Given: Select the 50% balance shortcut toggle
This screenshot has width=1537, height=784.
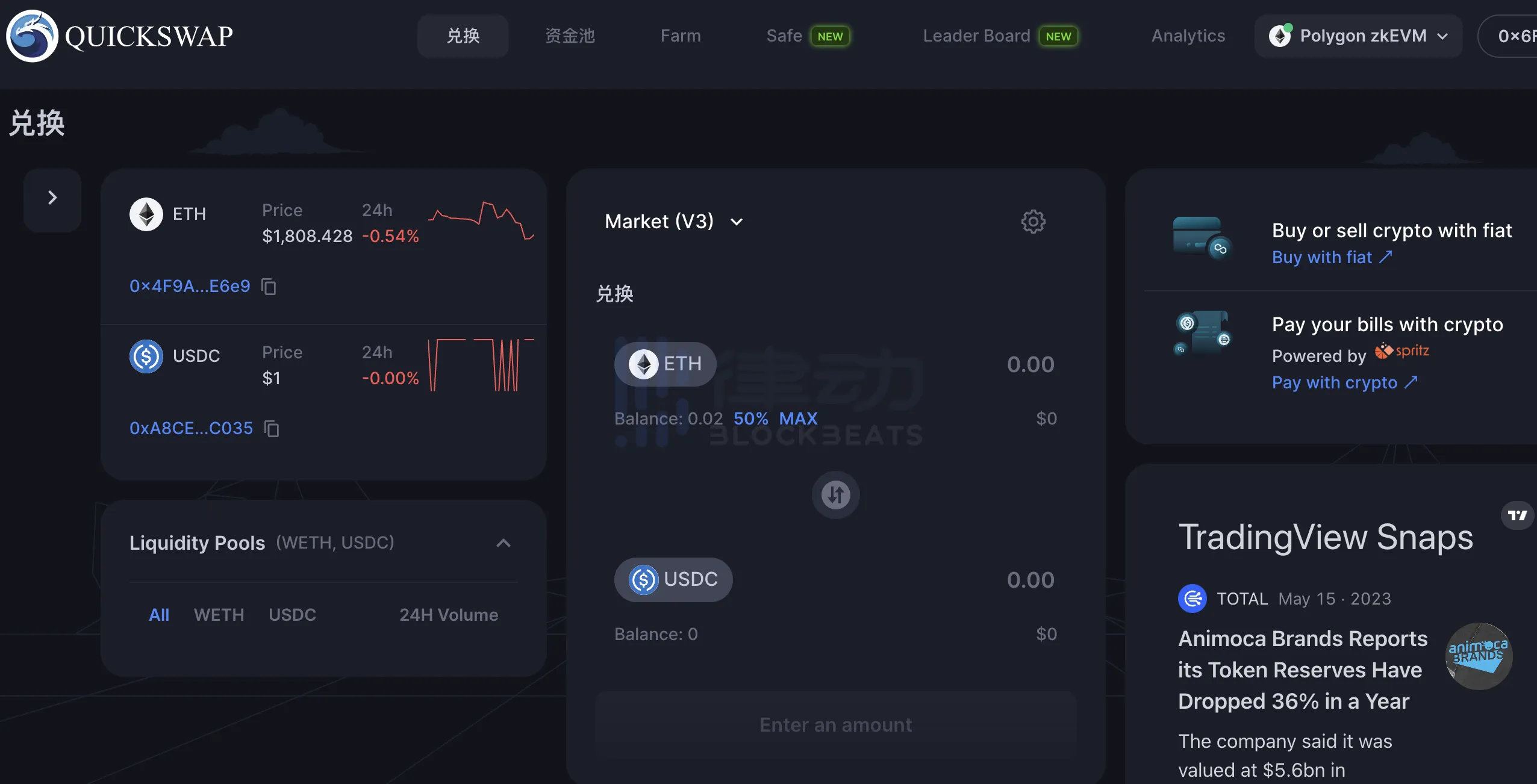Looking at the screenshot, I should point(750,418).
